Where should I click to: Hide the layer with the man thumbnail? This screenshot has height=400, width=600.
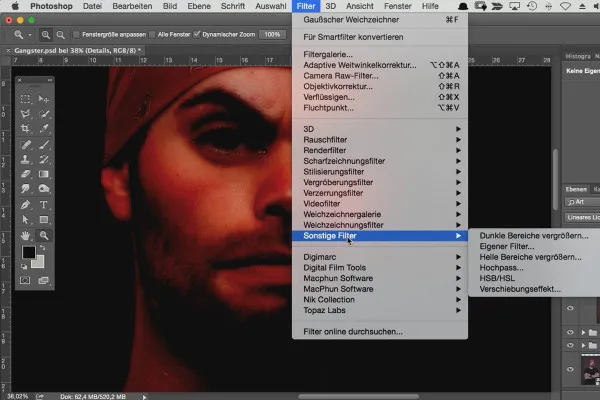tap(570, 369)
